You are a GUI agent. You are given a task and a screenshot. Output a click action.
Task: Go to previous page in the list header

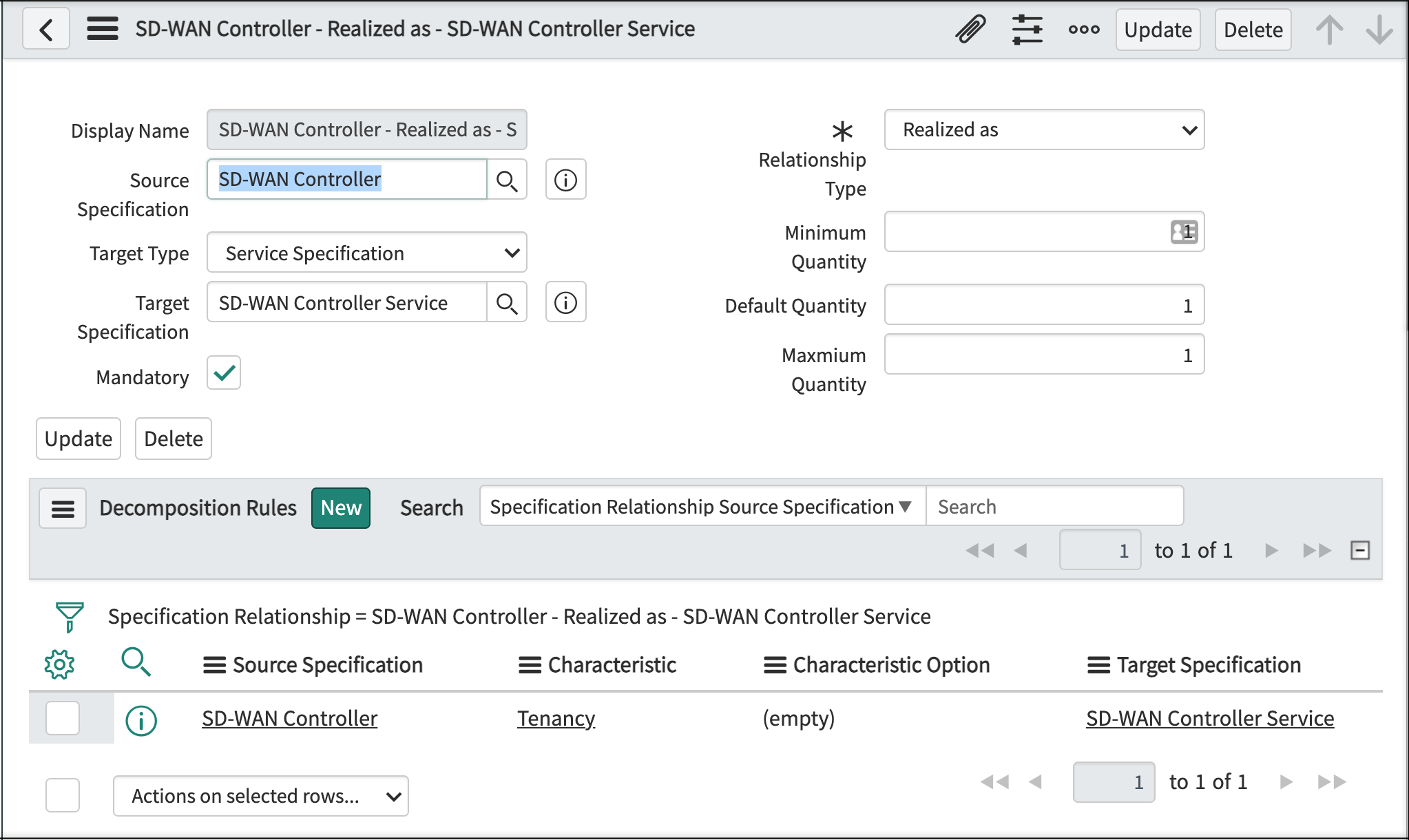[1021, 550]
